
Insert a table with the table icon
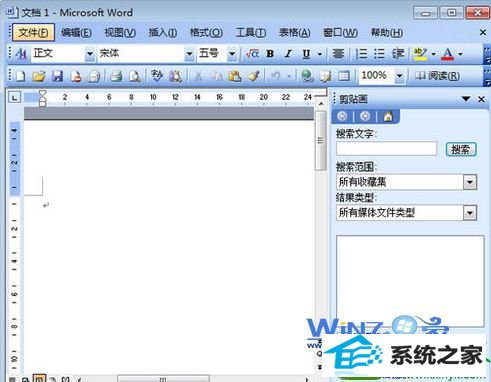344,76
